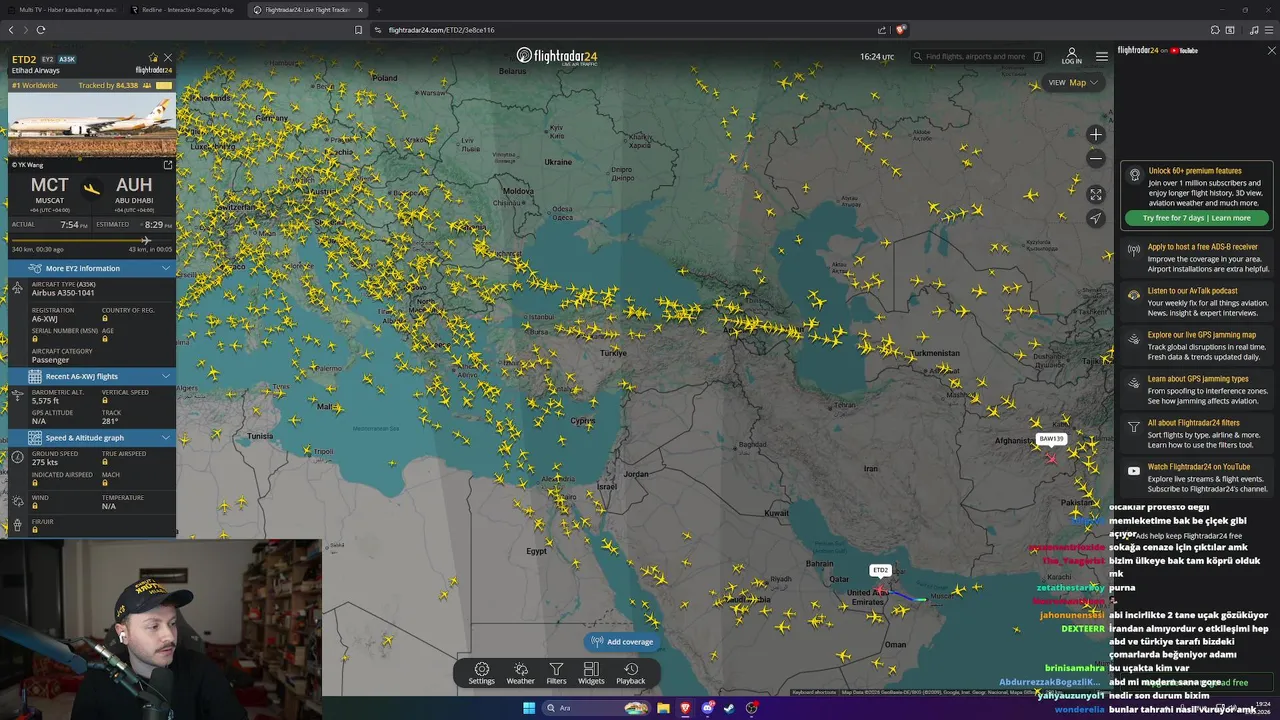Click the taskbar search box
The height and width of the screenshot is (720, 1280).
594,708
